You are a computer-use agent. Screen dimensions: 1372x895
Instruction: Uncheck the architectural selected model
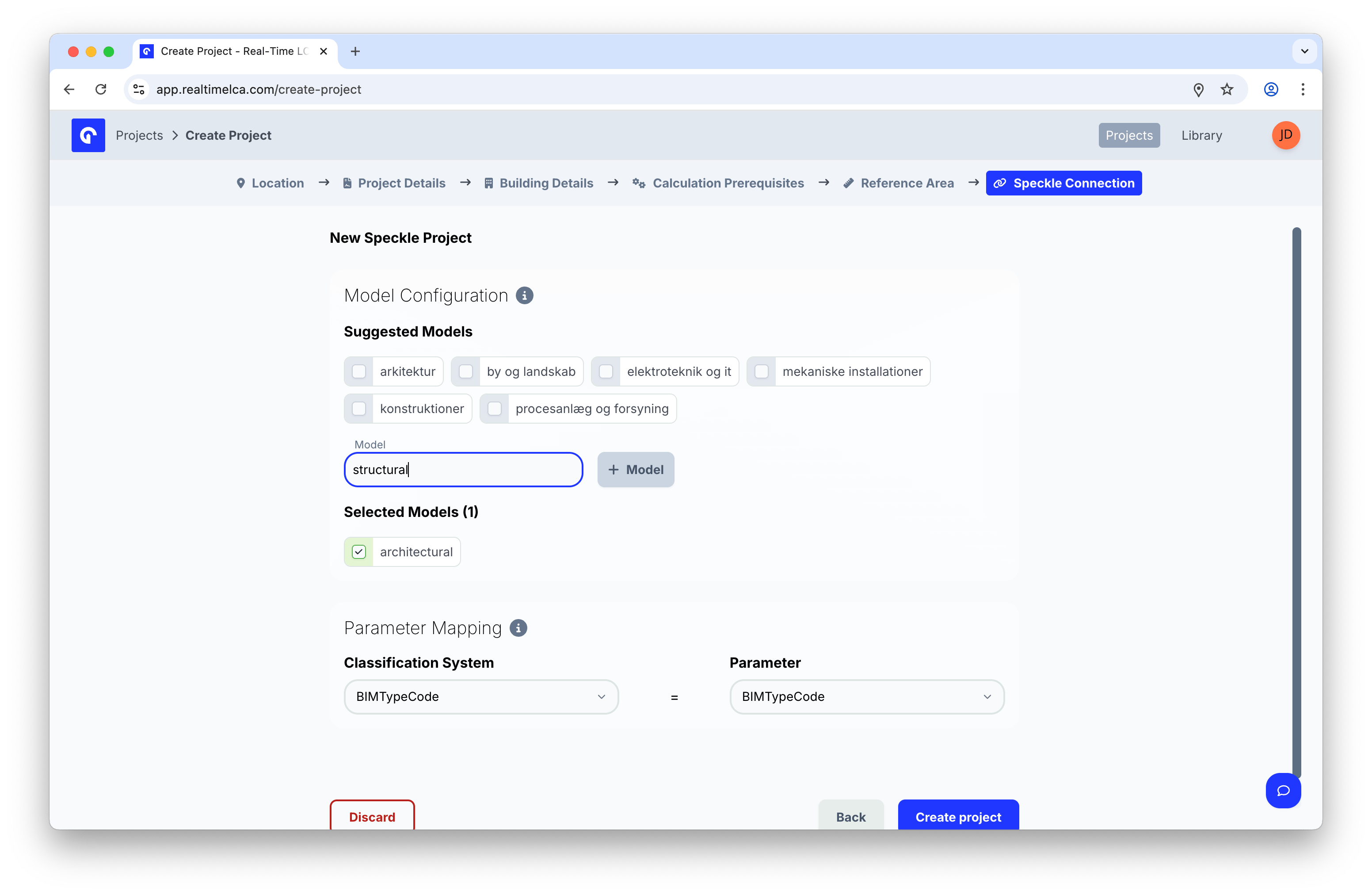(358, 552)
